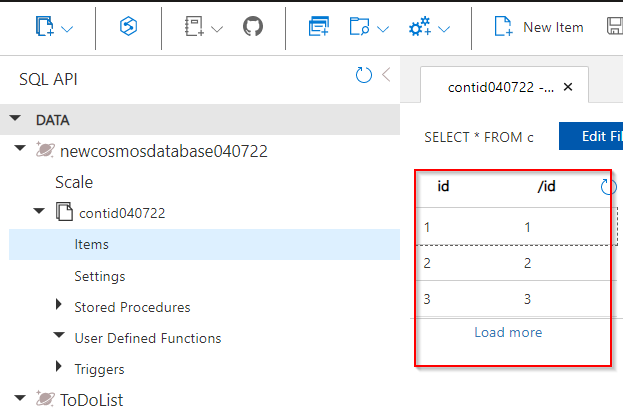
Task: Click the New Container icon
Action: pyautogui.click(x=47, y=27)
